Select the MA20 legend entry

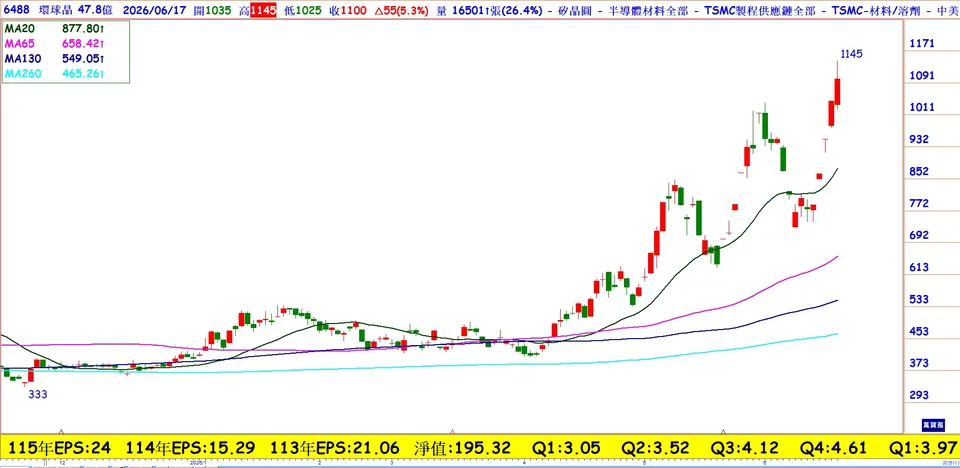55,28
